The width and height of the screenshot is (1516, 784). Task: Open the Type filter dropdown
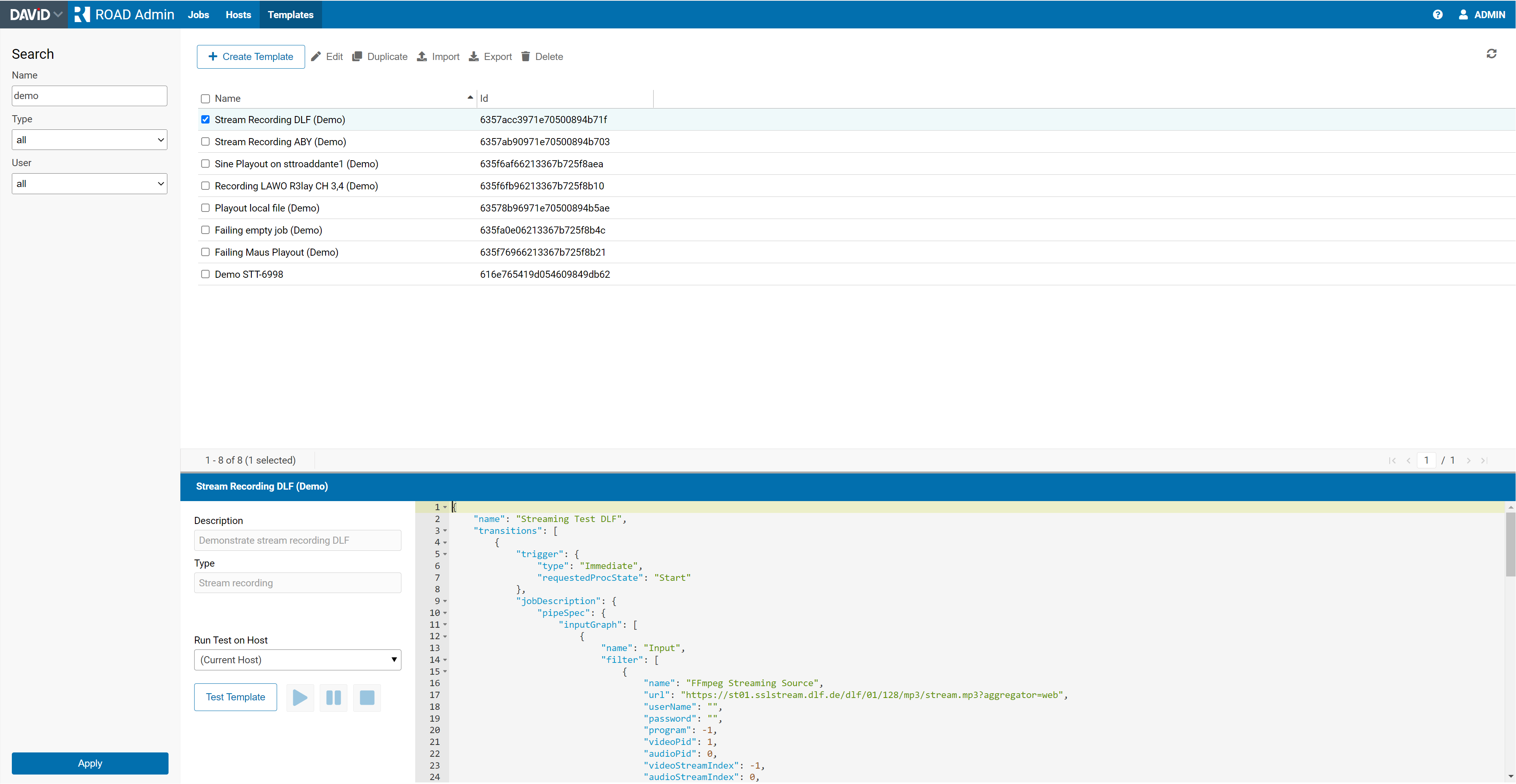(90, 140)
